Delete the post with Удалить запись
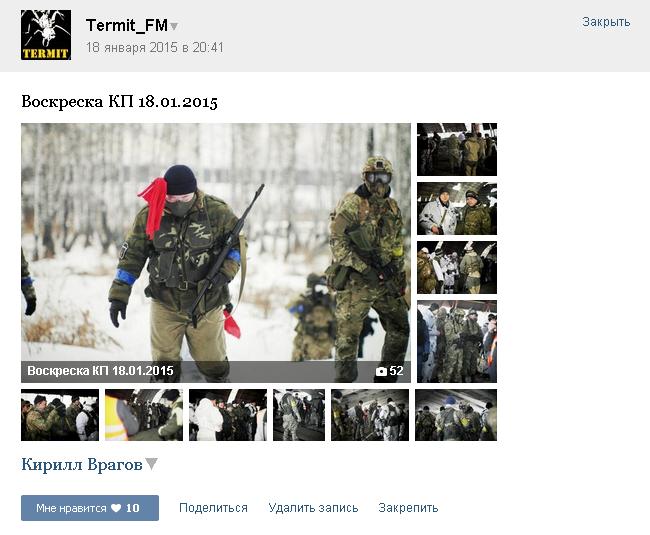The height and width of the screenshot is (535, 650). [x=313, y=508]
